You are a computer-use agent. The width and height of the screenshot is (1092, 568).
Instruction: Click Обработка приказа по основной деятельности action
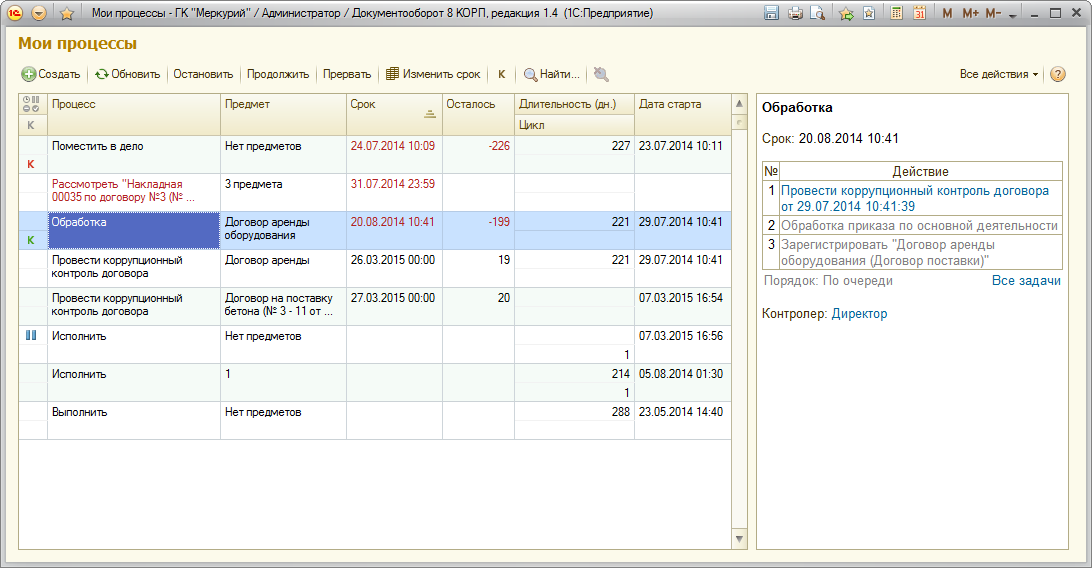[x=919, y=226]
